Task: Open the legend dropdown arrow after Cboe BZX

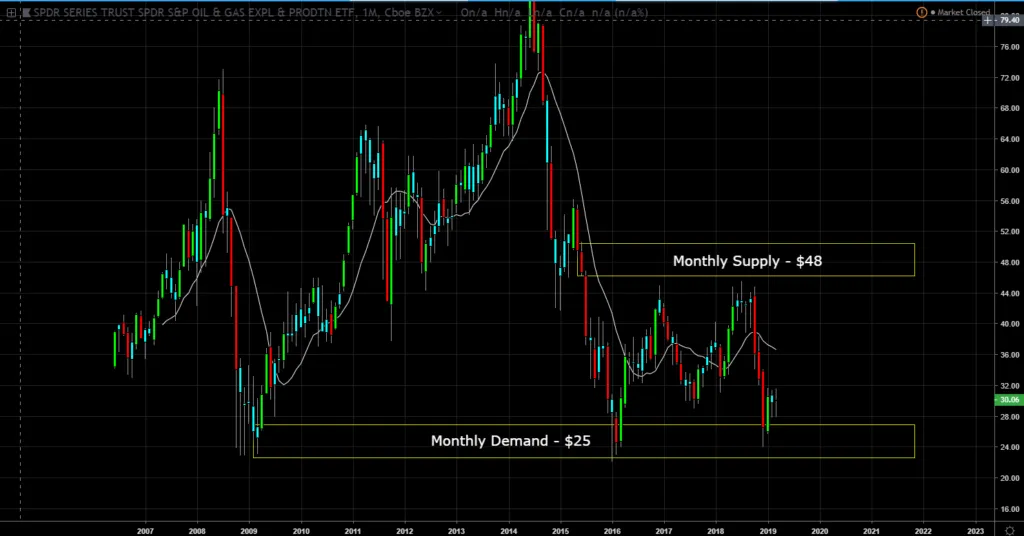Action: click(x=439, y=12)
